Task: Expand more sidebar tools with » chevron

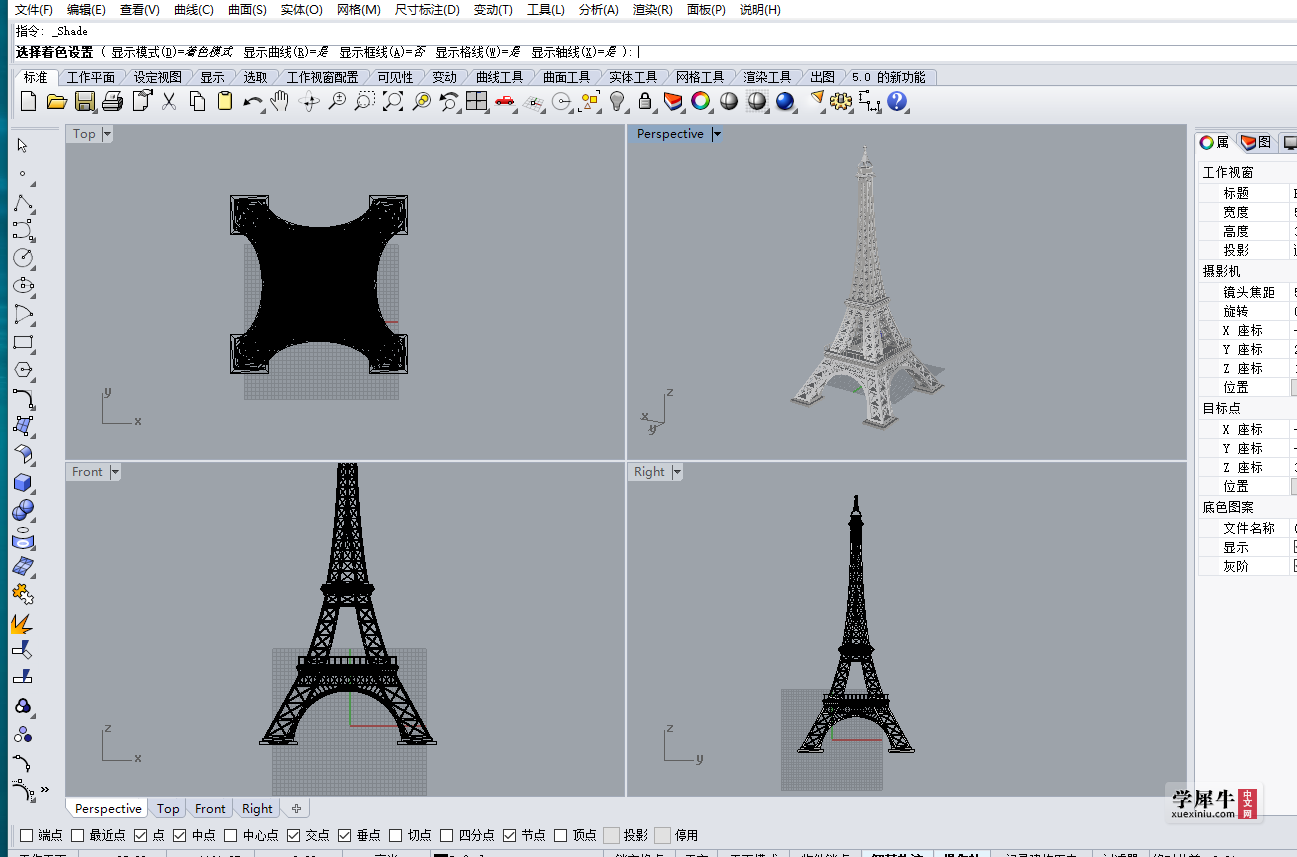Action: pos(44,790)
